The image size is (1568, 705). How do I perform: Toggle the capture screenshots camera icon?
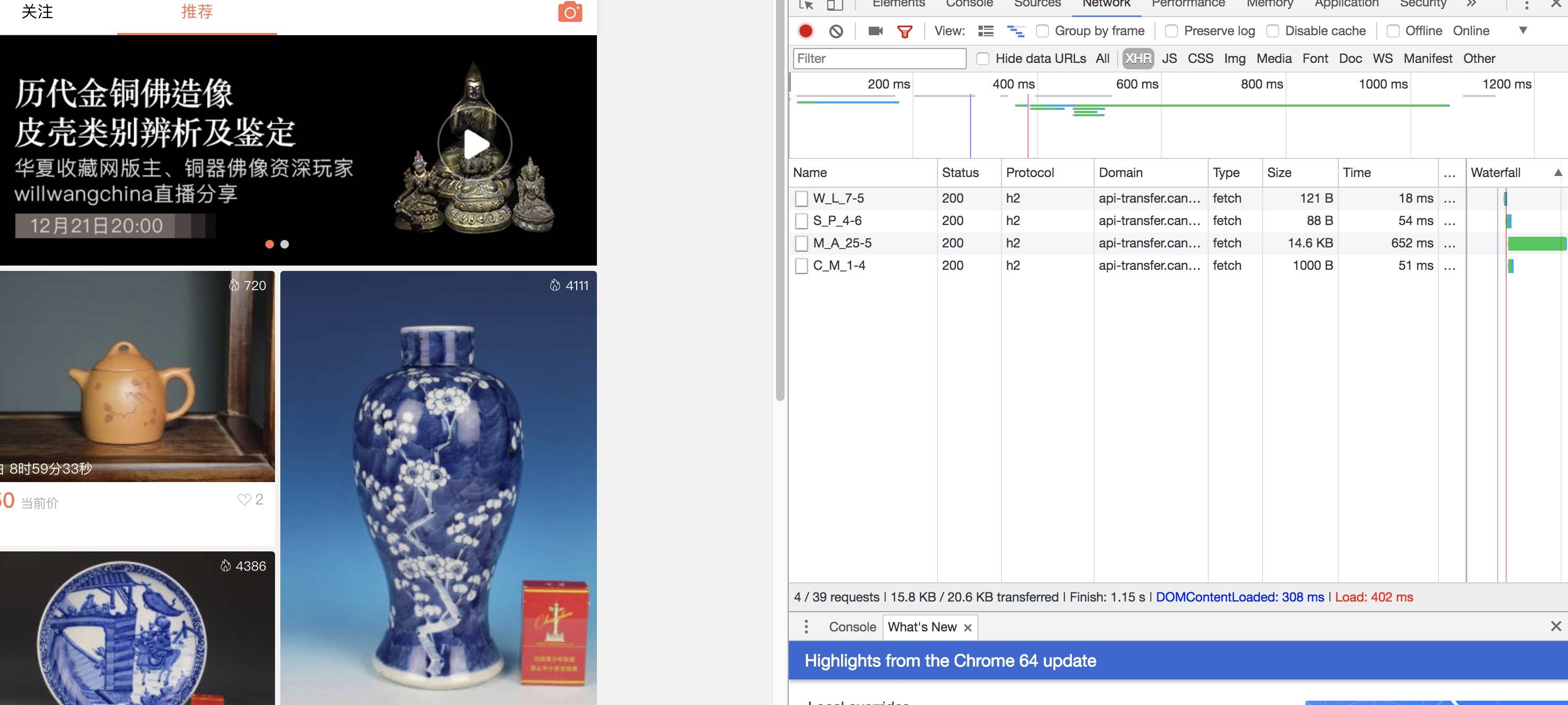pos(875,31)
